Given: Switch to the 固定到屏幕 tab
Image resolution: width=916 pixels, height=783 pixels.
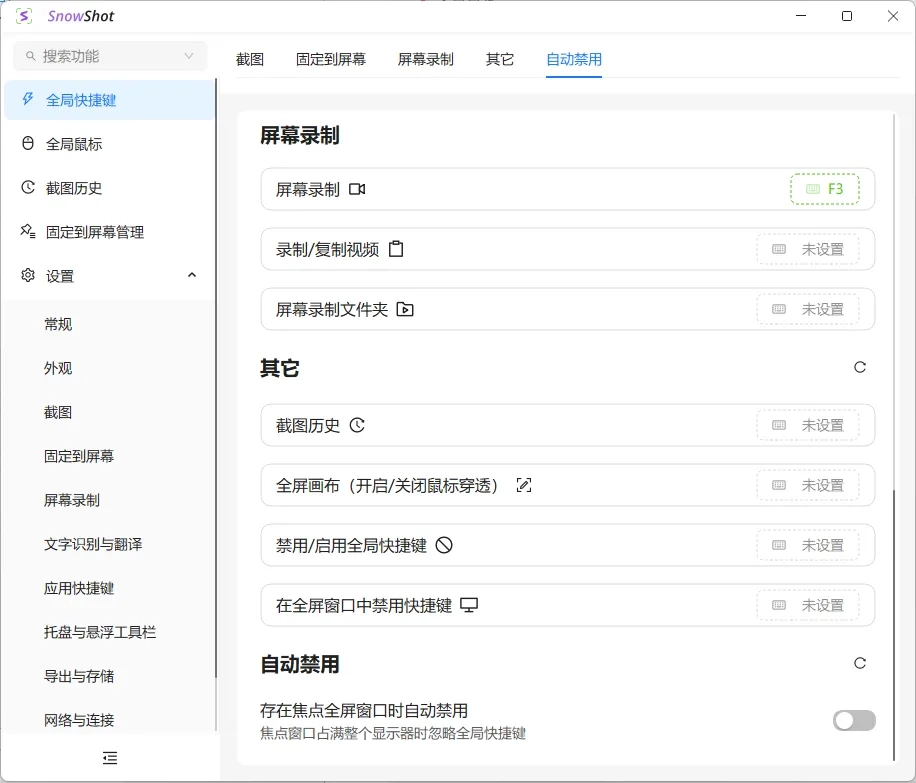Looking at the screenshot, I should (x=331, y=59).
